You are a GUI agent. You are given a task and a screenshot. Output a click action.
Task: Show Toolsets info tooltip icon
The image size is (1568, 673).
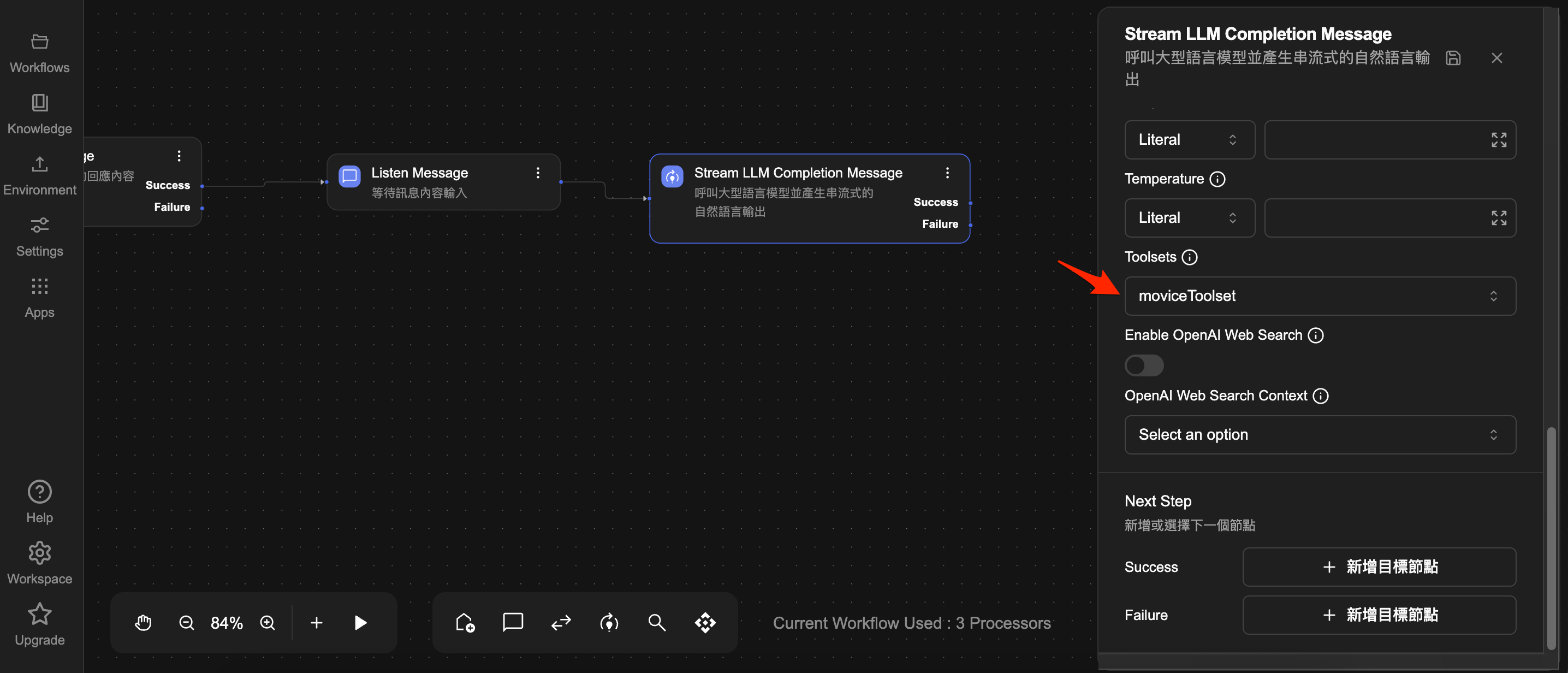click(1189, 257)
